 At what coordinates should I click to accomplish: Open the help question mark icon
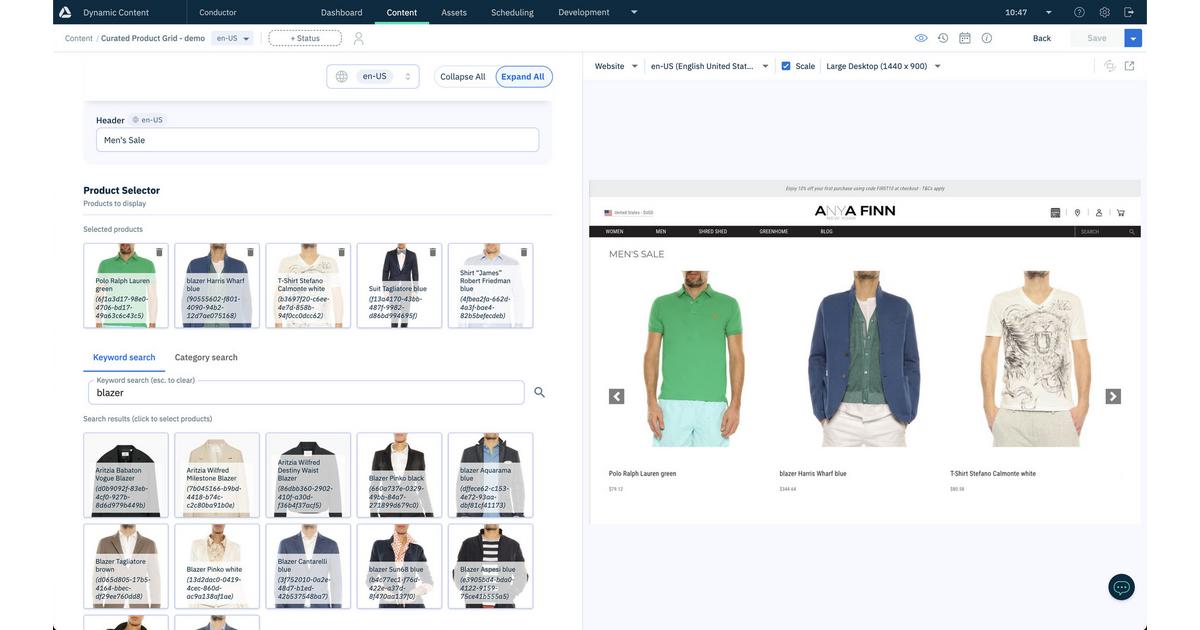click(1079, 12)
